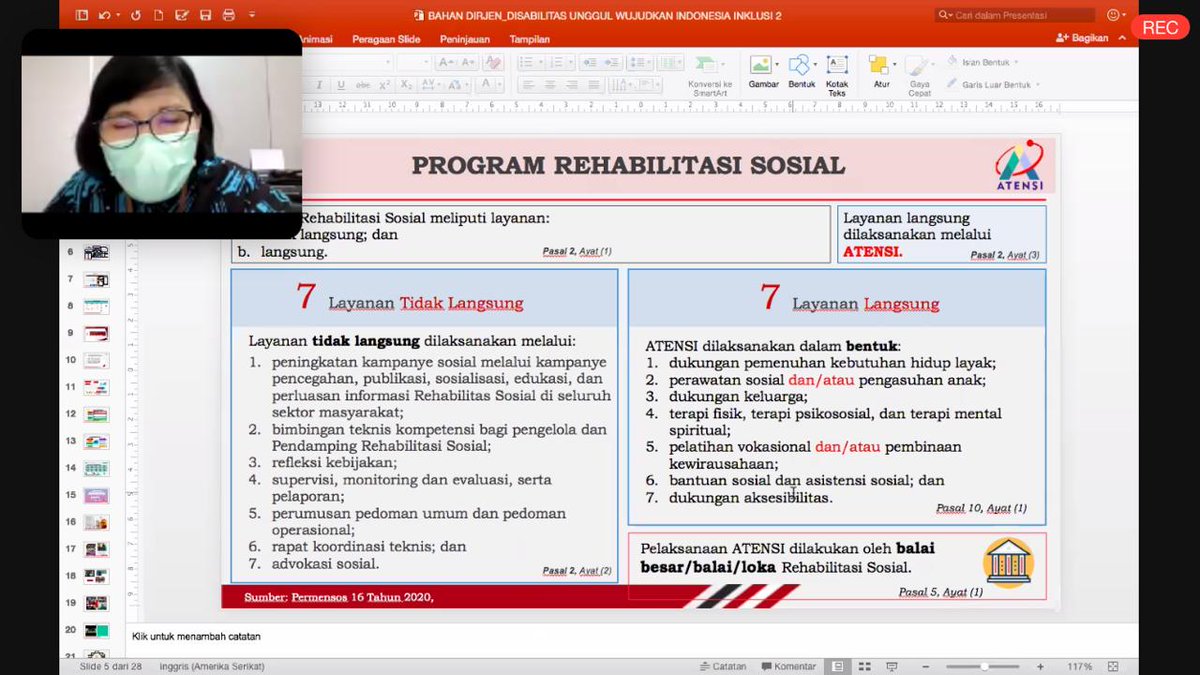The height and width of the screenshot is (675, 1200).
Task: Click the Print icon in title bar
Action: click(229, 15)
